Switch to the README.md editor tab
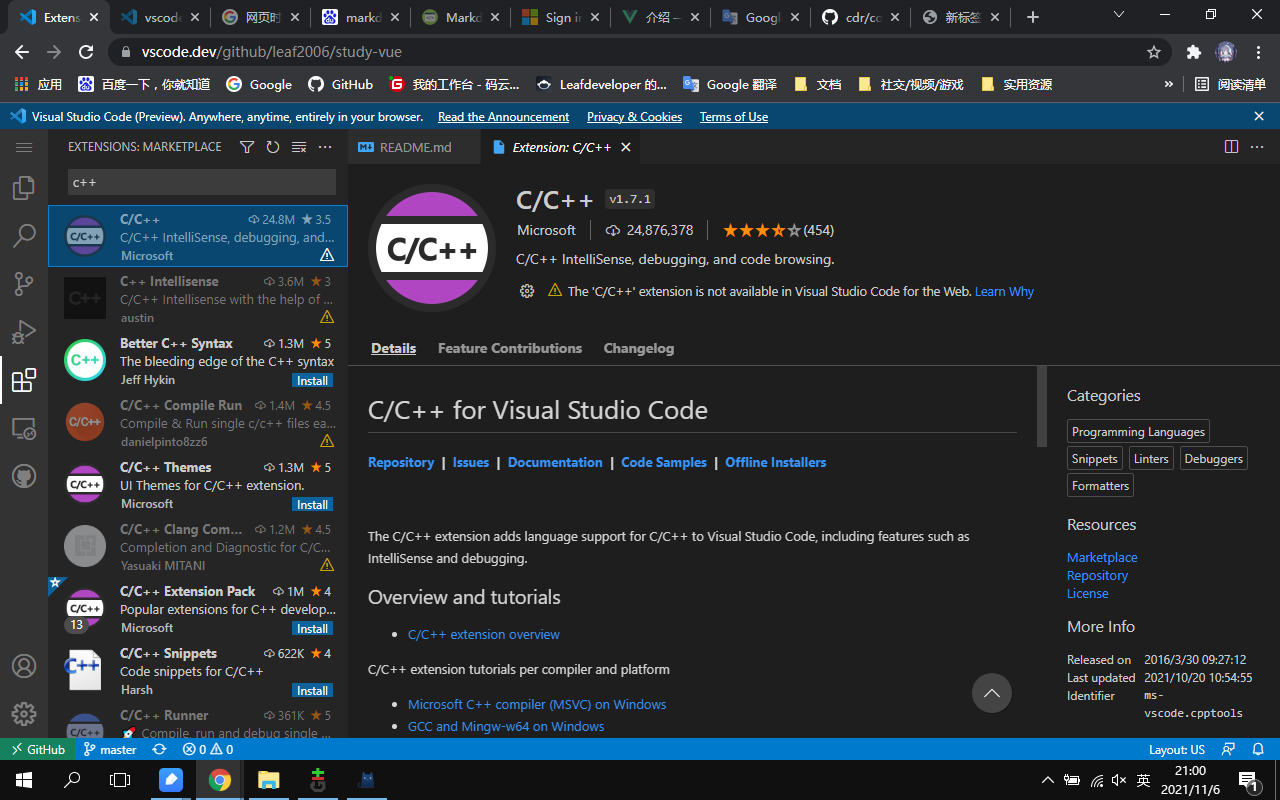 [x=414, y=147]
